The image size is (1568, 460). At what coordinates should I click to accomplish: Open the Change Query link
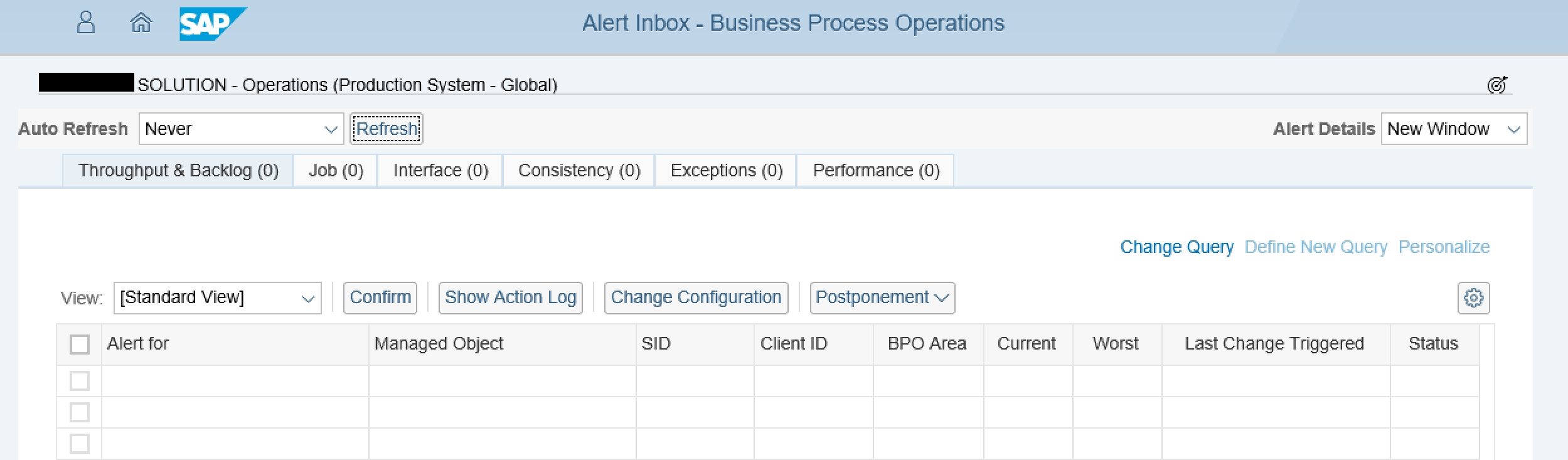(x=1177, y=247)
